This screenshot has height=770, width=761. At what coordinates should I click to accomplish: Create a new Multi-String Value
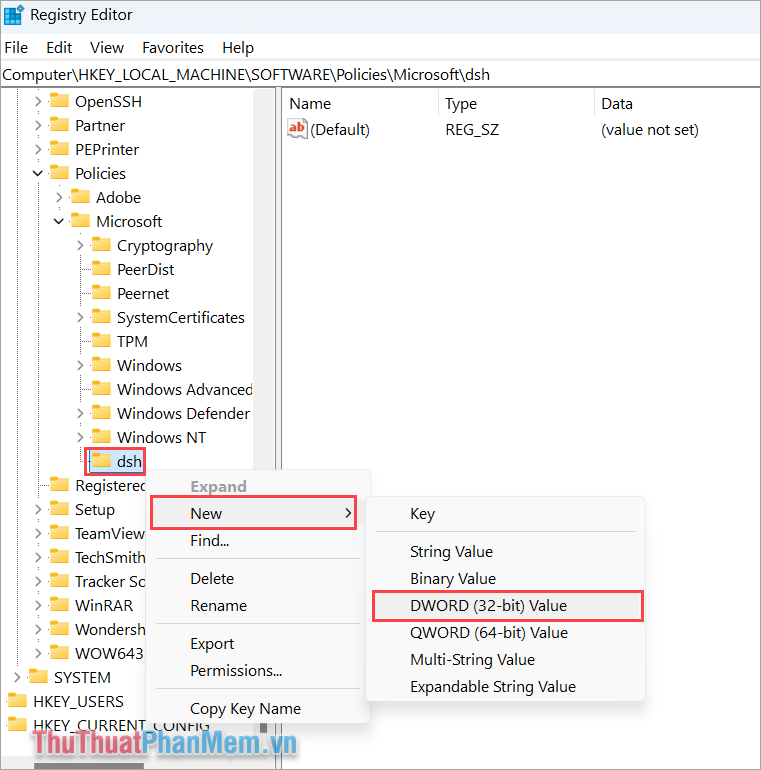[x=506, y=660]
